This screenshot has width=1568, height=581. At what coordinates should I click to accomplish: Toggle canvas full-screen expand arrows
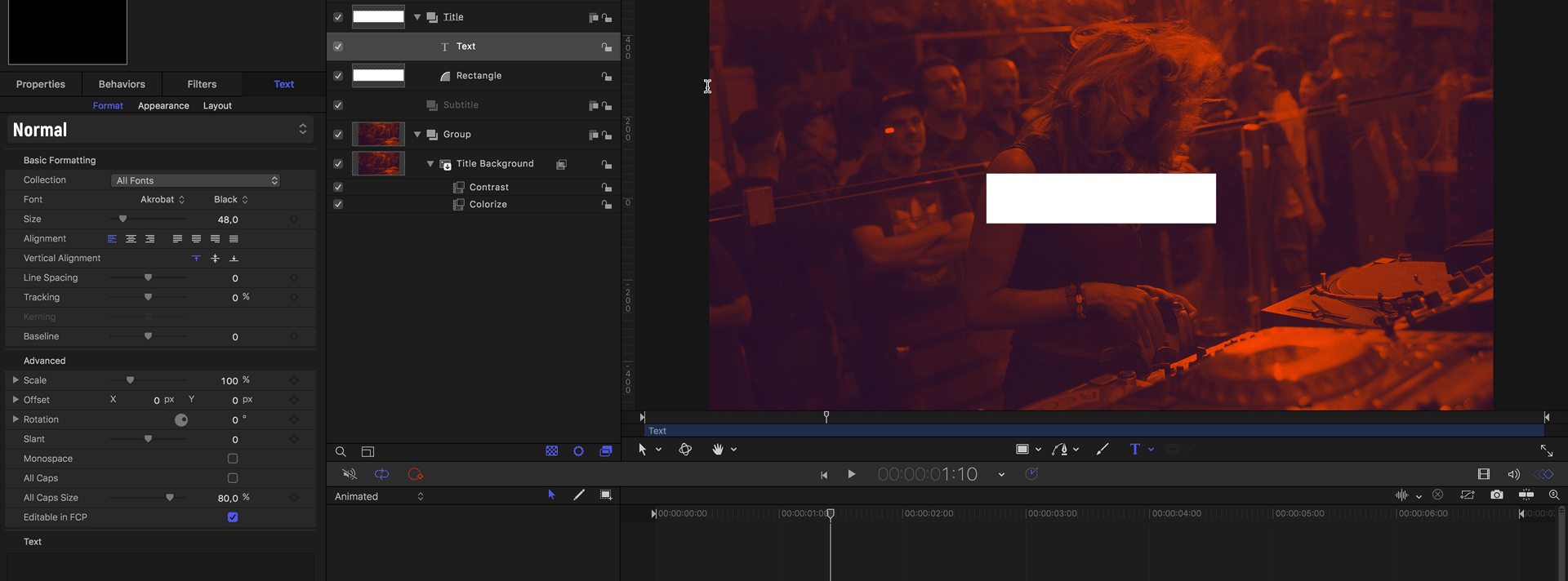pos(1547,450)
